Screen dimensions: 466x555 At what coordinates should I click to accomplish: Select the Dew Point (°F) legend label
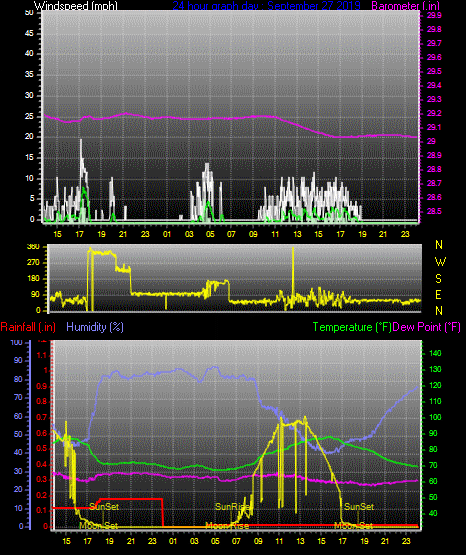pyautogui.click(x=427, y=327)
